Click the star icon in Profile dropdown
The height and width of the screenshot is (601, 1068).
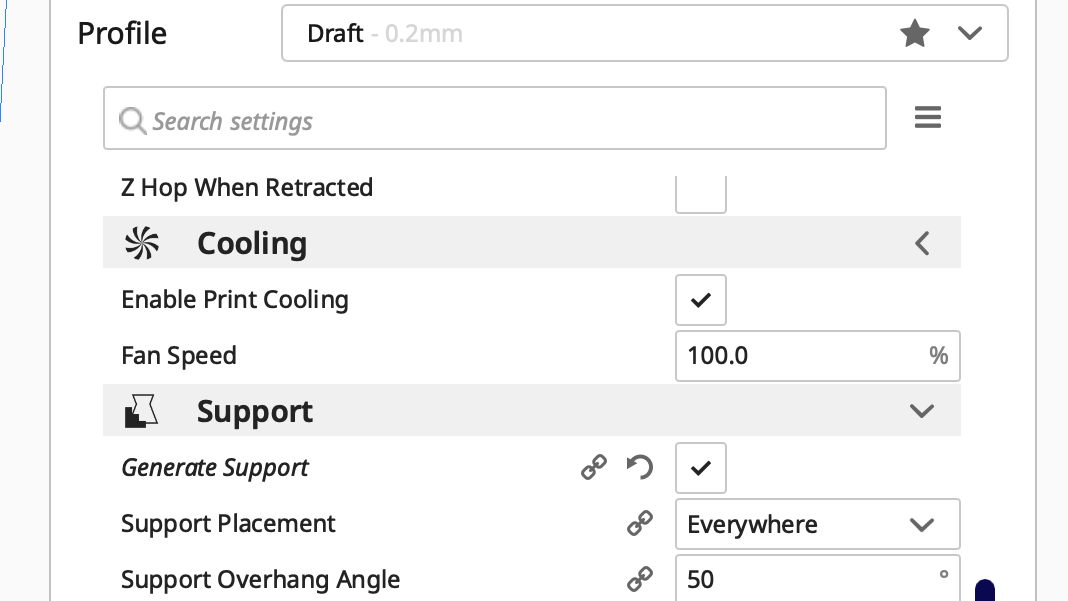(x=914, y=34)
